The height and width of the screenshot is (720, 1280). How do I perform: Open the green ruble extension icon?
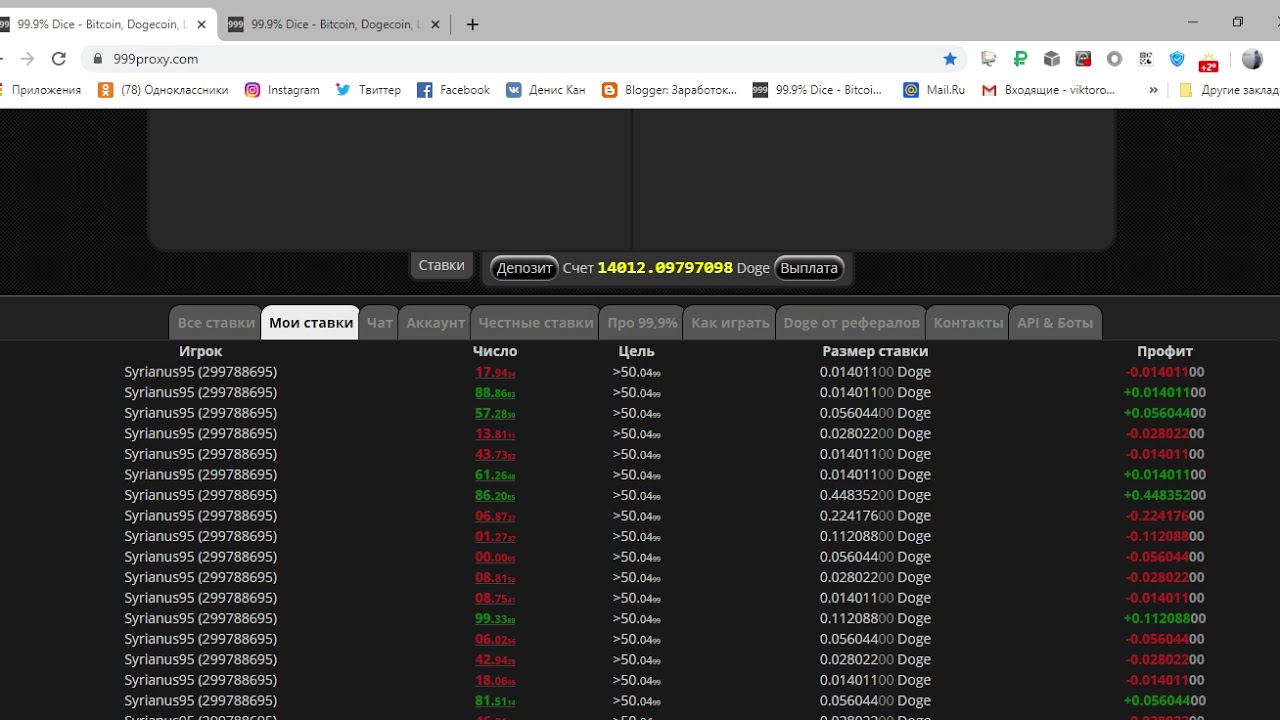[1020, 59]
